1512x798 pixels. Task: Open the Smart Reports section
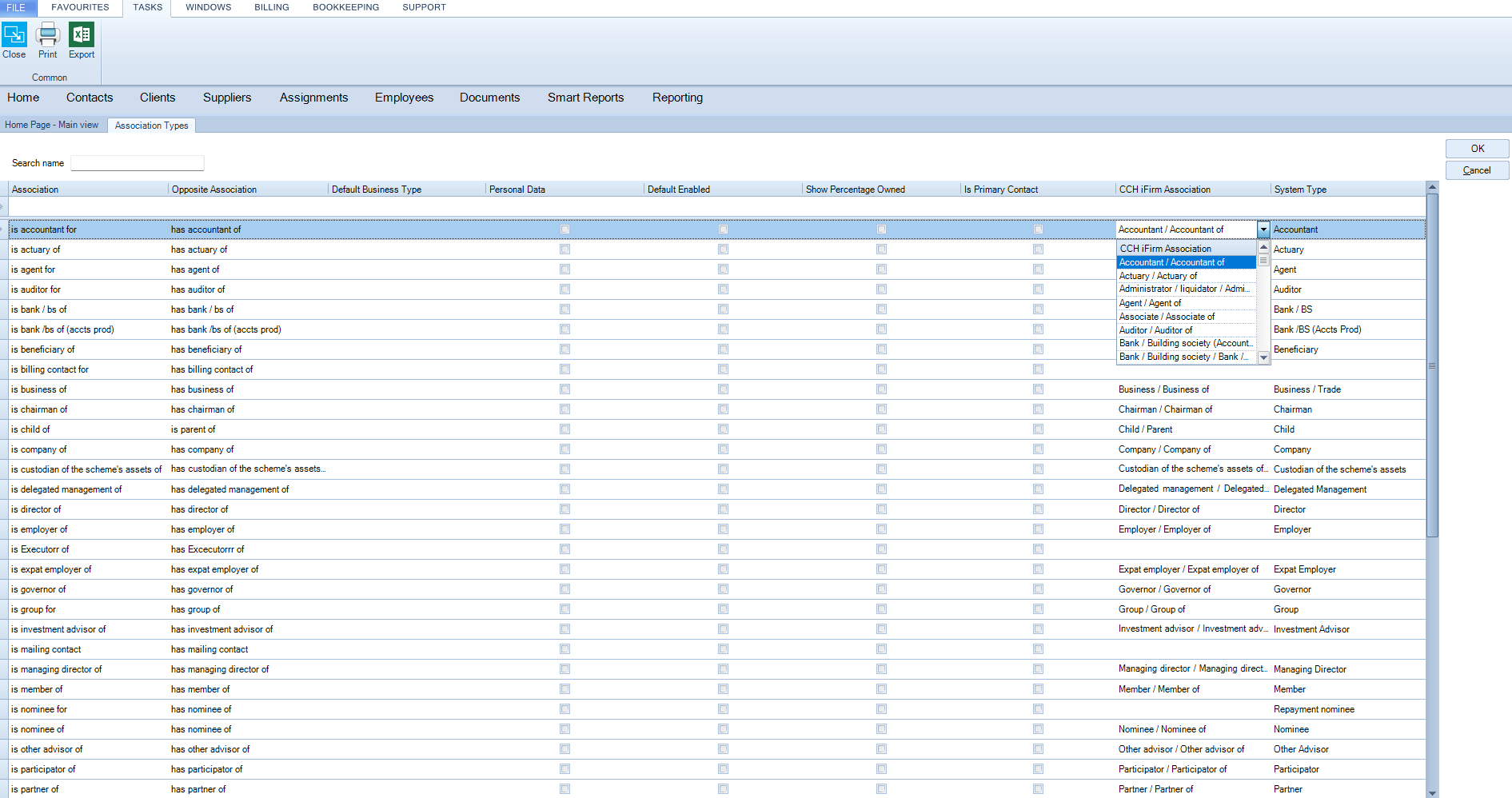[x=585, y=98]
